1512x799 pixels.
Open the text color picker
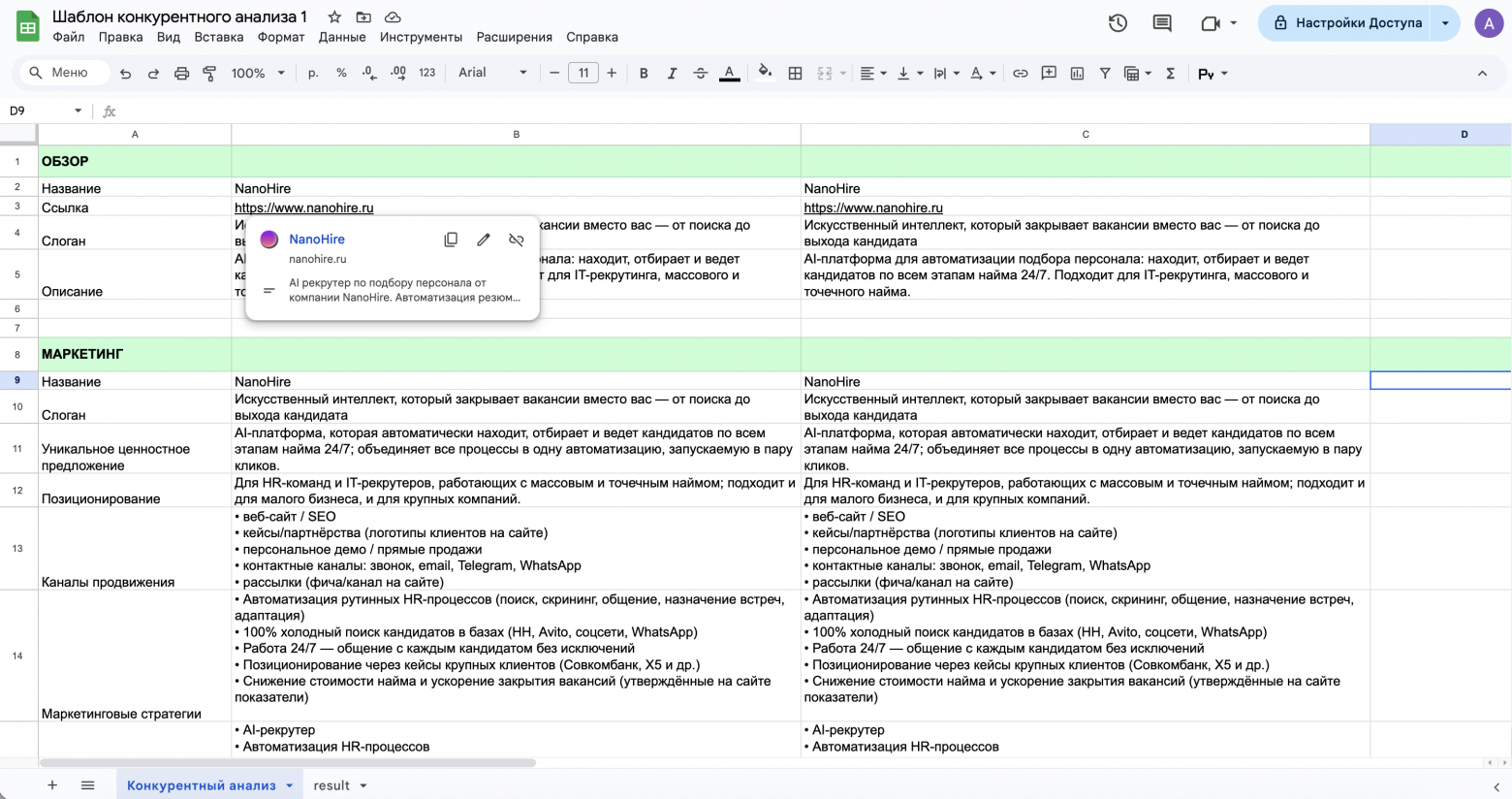[729, 73]
